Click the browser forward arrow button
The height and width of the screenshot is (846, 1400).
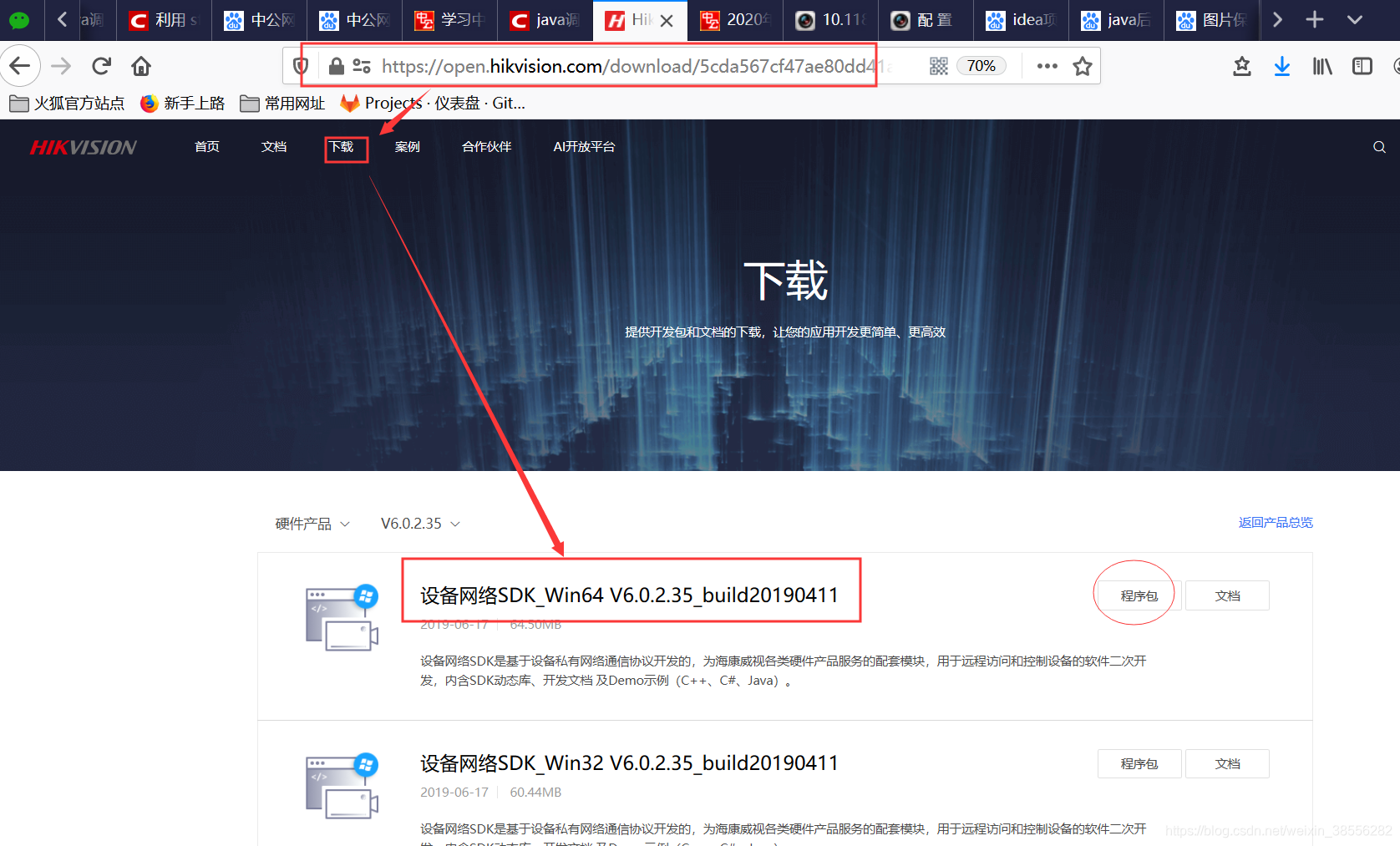click(x=61, y=66)
